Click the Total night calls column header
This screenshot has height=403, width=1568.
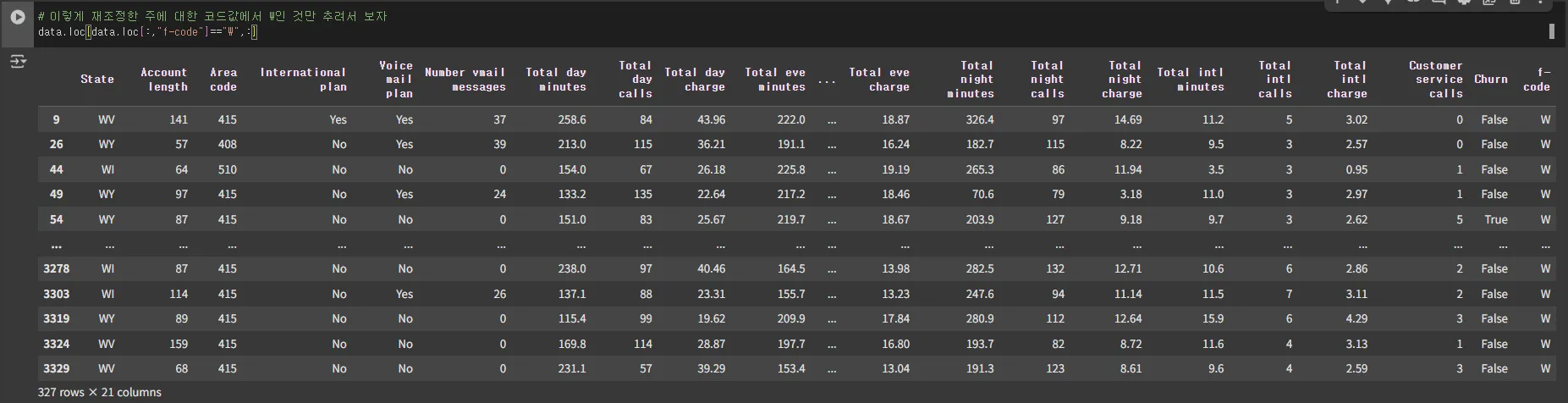coord(1047,79)
